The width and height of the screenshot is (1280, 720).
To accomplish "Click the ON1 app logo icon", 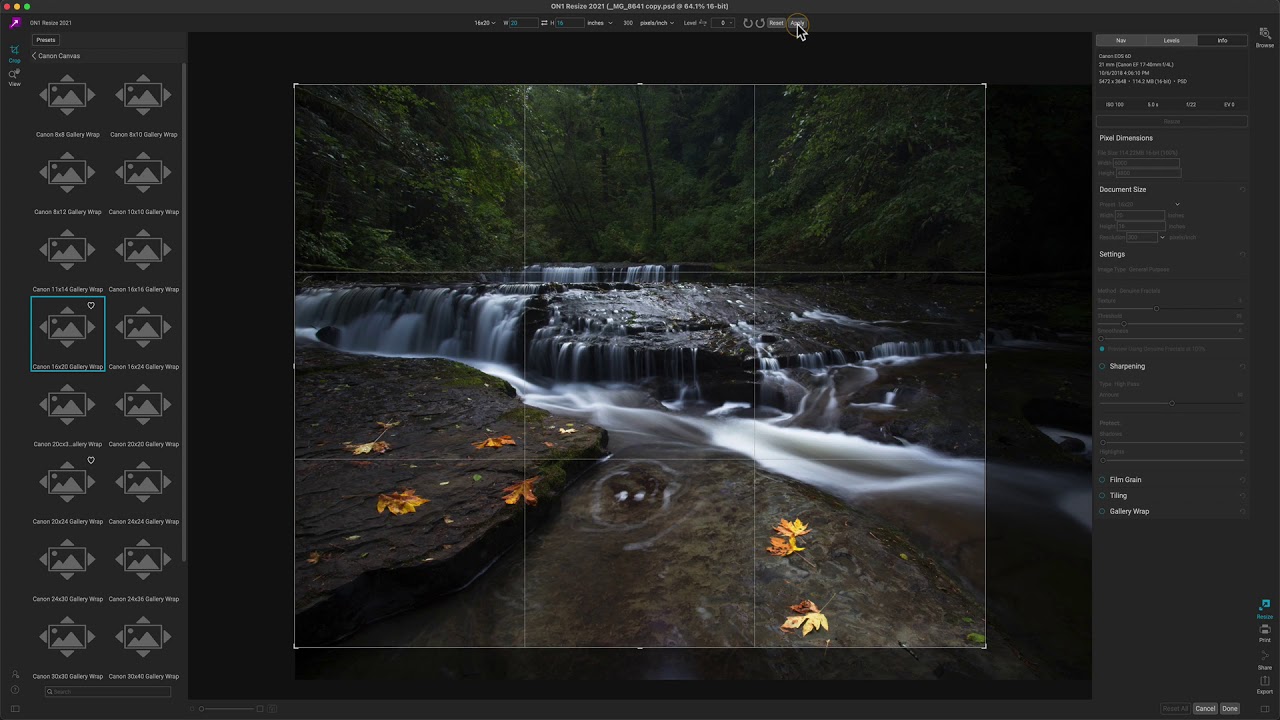I will pyautogui.click(x=14, y=23).
